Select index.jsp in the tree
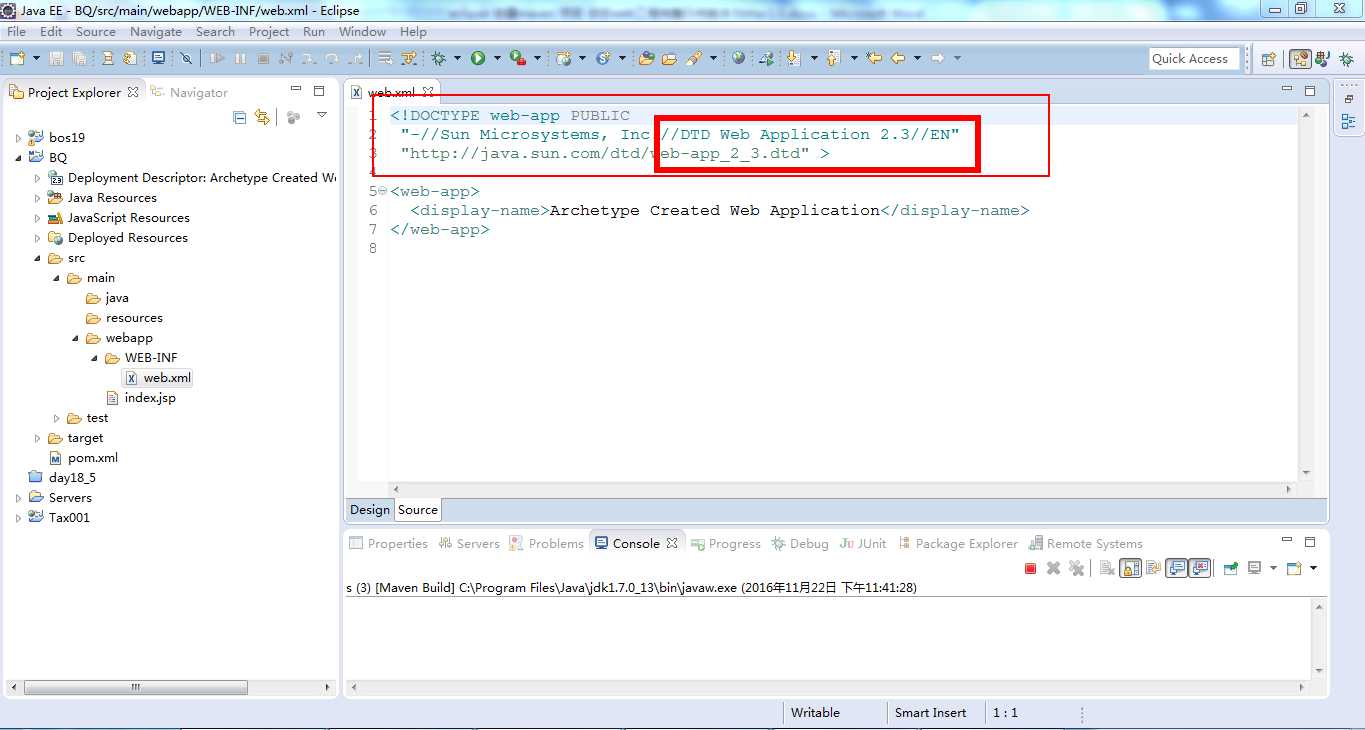Screen dimensions: 1365x730 pos(140,398)
